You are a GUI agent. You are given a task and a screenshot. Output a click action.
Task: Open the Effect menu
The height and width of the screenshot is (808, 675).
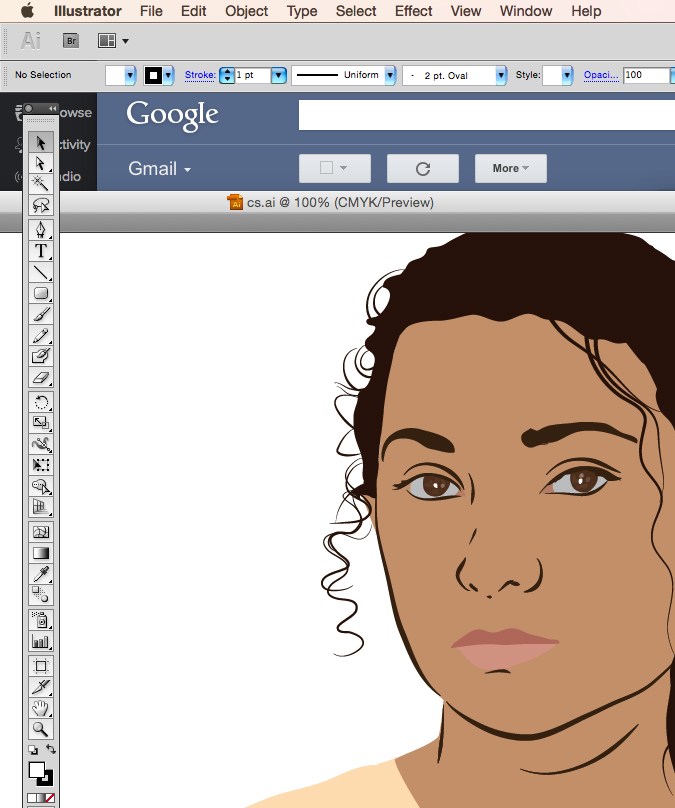(x=413, y=11)
